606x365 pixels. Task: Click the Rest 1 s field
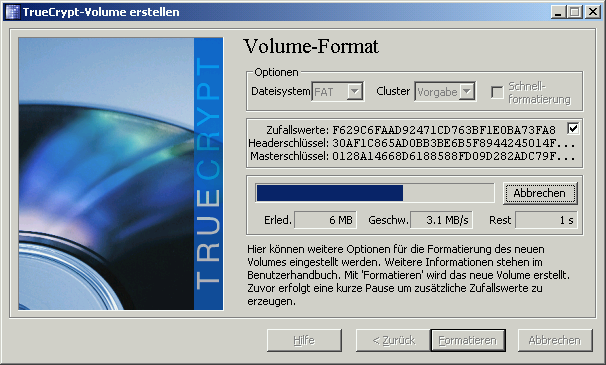point(546,220)
